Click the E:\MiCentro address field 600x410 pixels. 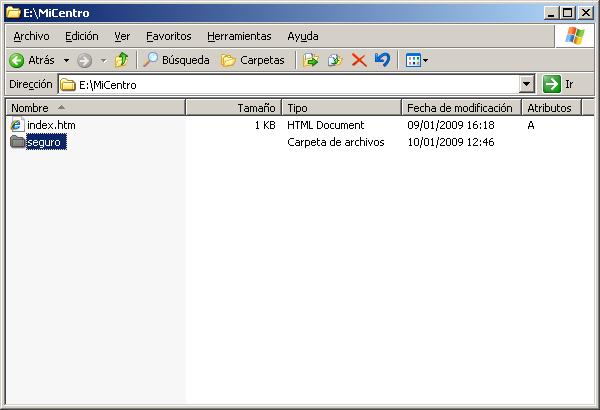[290, 85]
